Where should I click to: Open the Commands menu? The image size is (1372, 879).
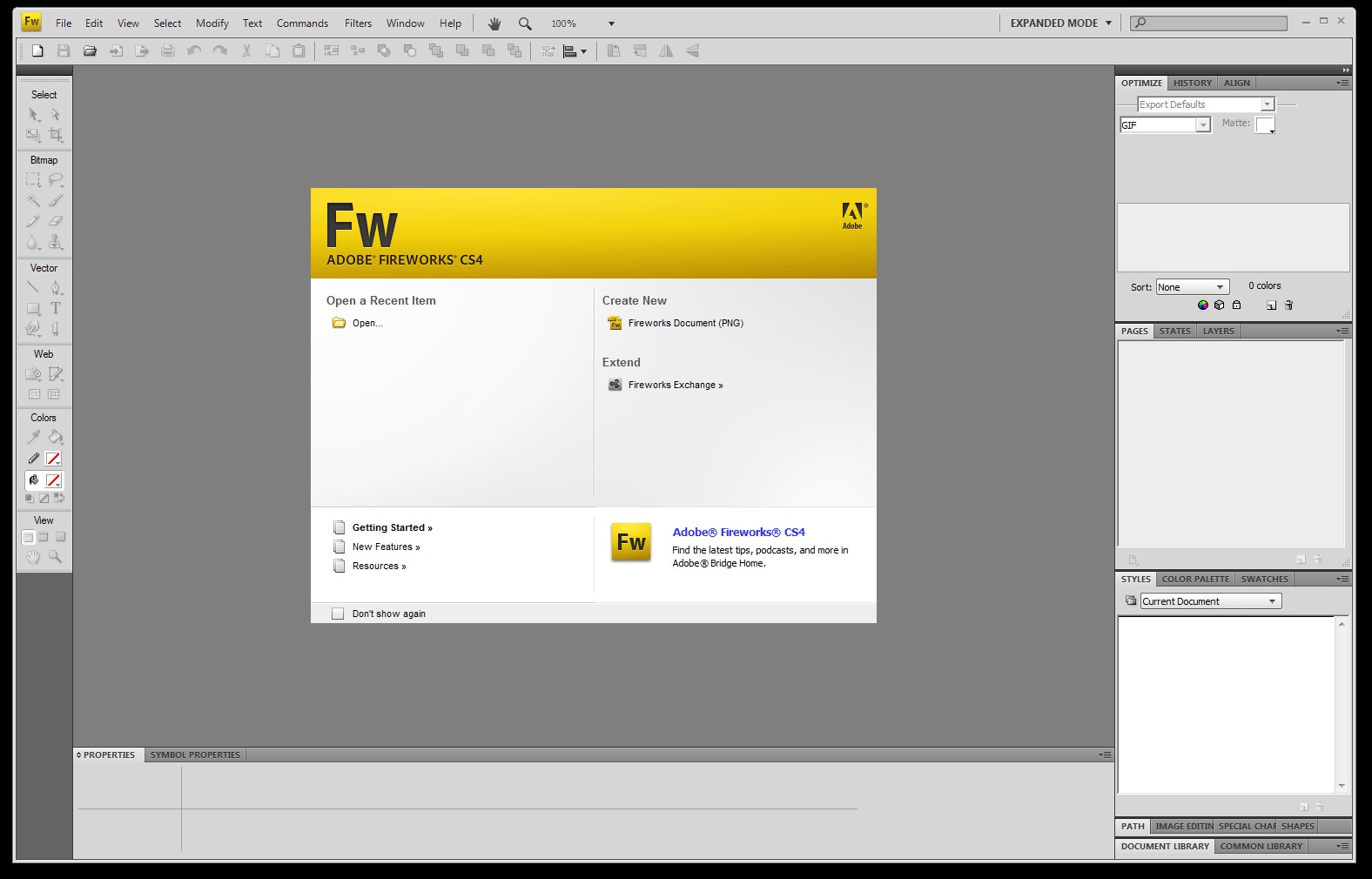[x=302, y=23]
